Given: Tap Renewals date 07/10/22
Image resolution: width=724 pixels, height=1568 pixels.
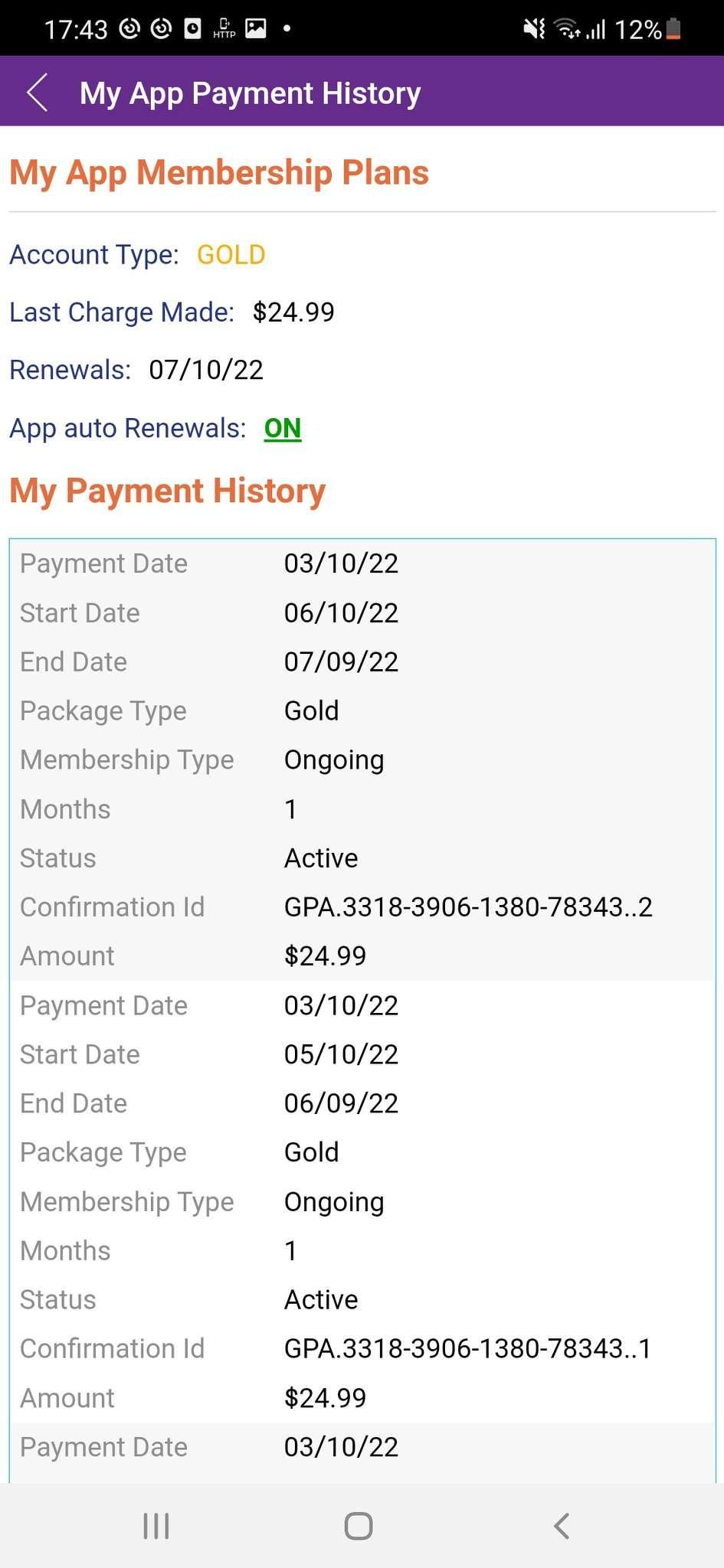Looking at the screenshot, I should (206, 370).
